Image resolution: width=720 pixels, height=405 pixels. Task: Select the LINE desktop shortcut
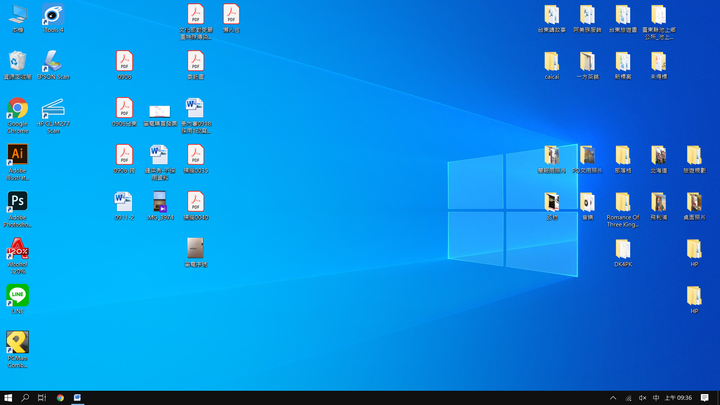[17, 299]
